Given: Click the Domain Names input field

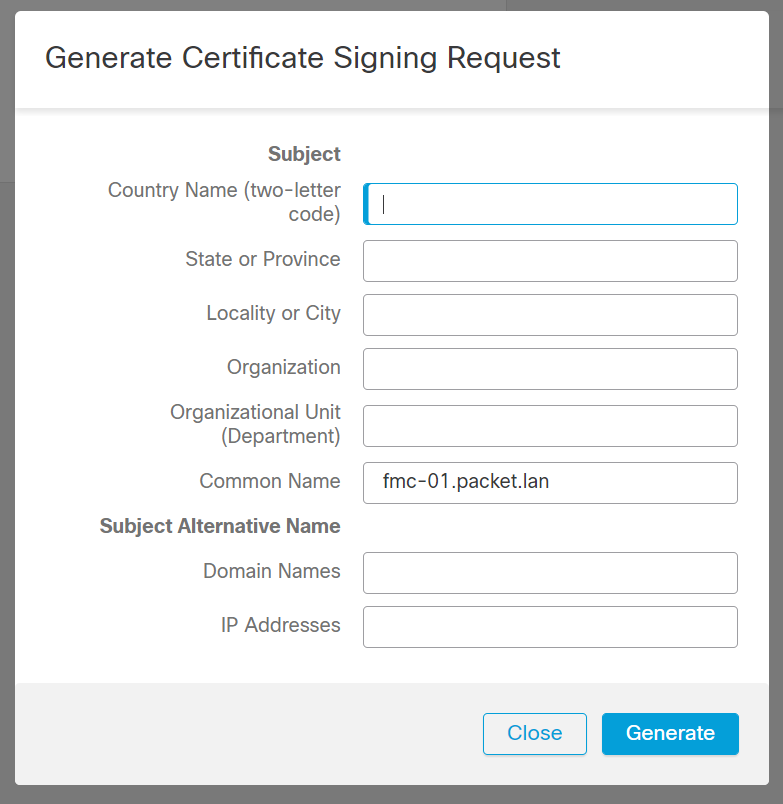Looking at the screenshot, I should [x=550, y=572].
